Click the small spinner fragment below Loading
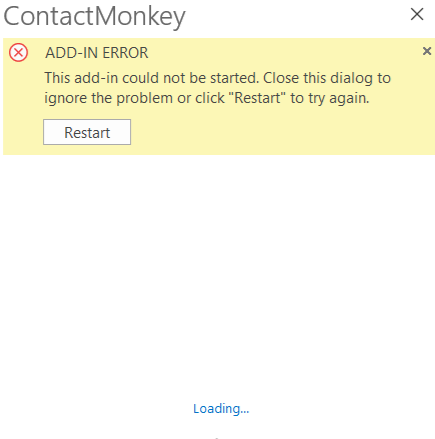The width and height of the screenshot is (435, 439). [x=217, y=437]
